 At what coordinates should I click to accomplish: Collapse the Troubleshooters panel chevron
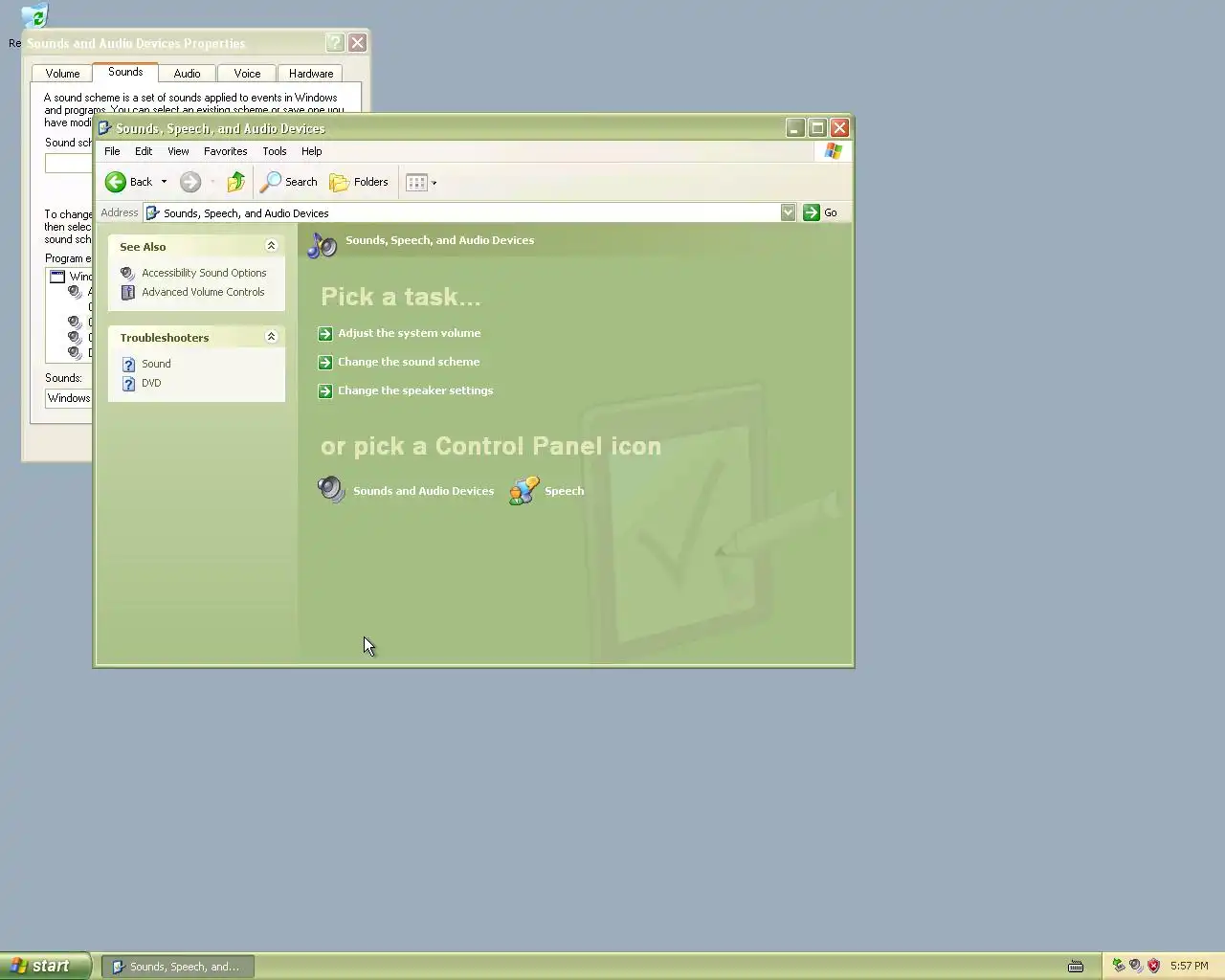271,337
